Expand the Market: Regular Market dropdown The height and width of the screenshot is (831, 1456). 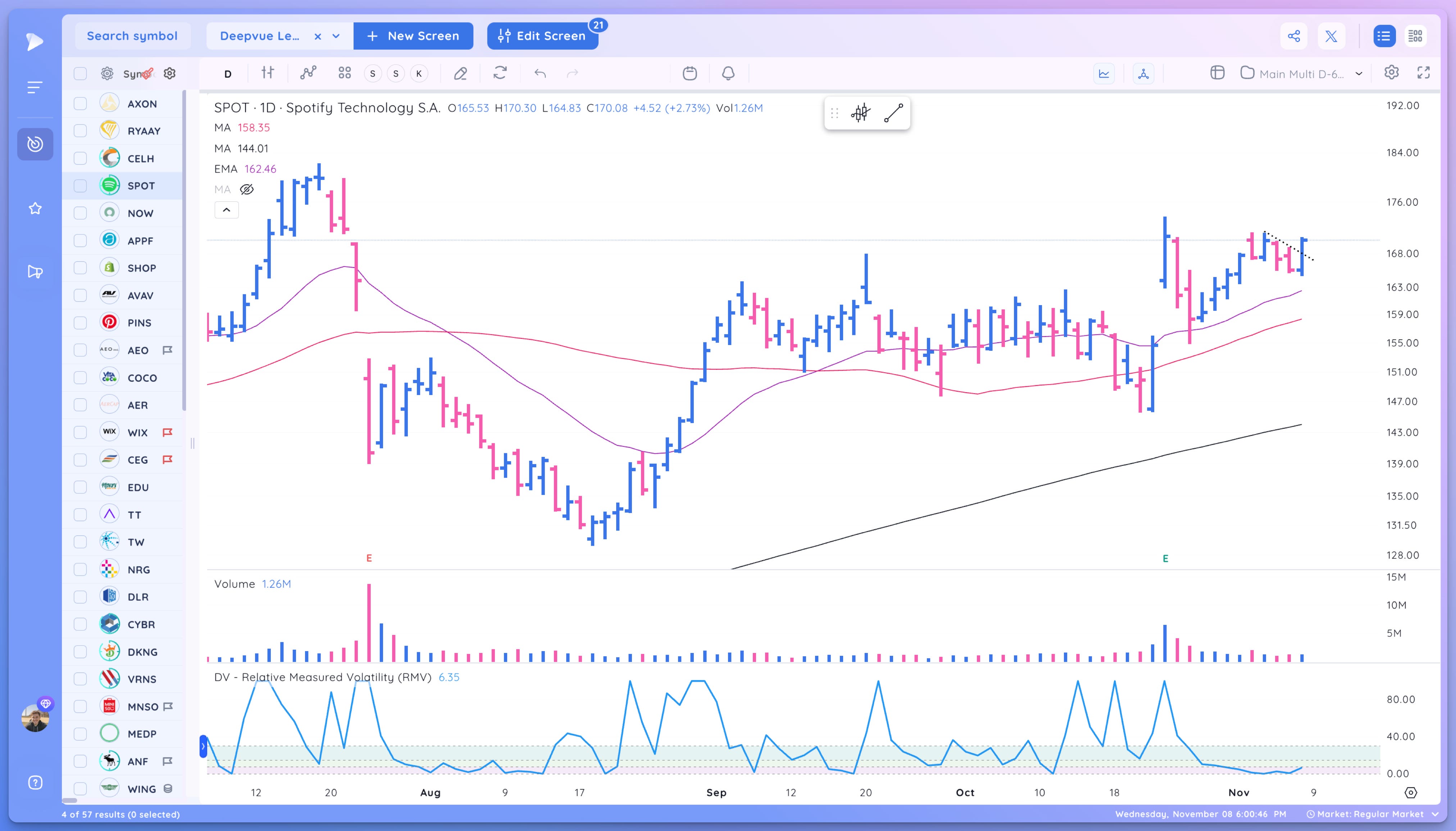[1435, 814]
